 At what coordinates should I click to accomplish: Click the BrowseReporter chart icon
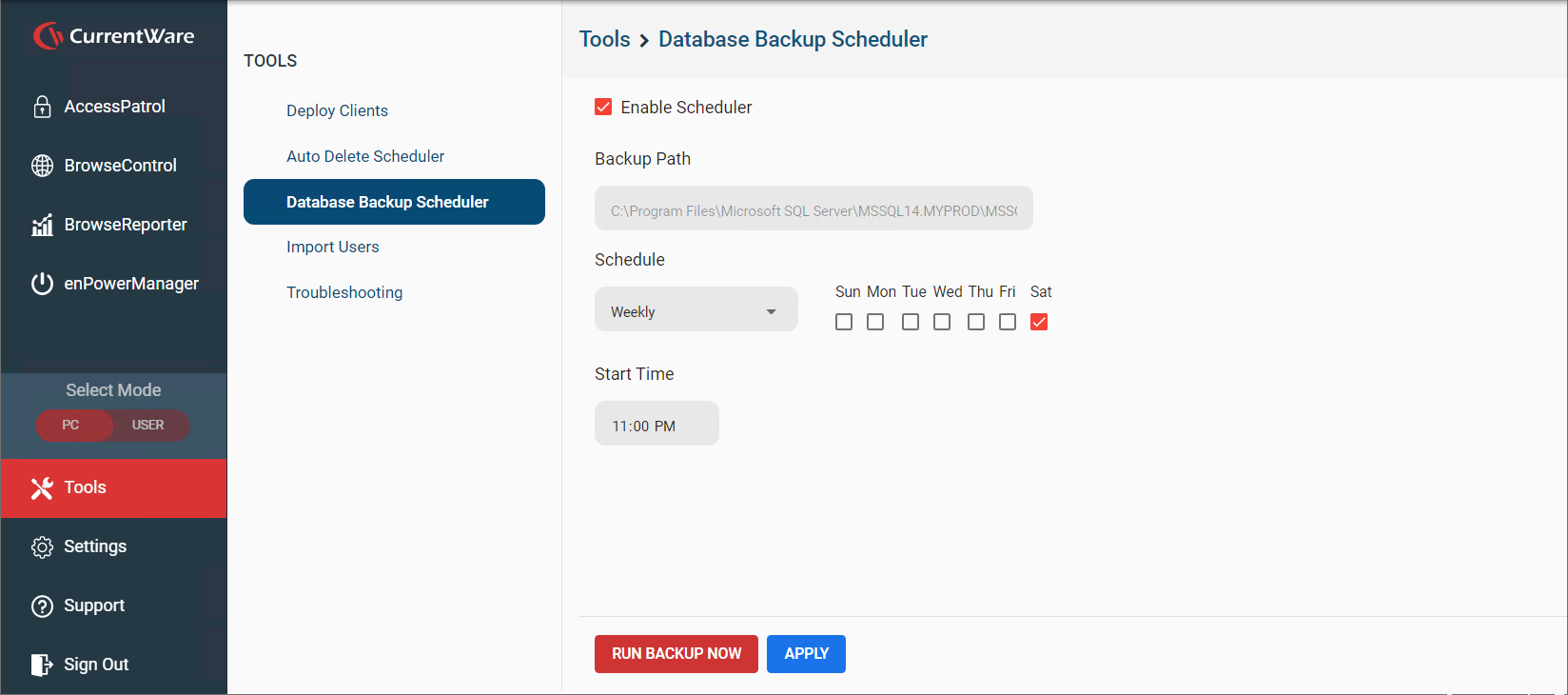(42, 225)
